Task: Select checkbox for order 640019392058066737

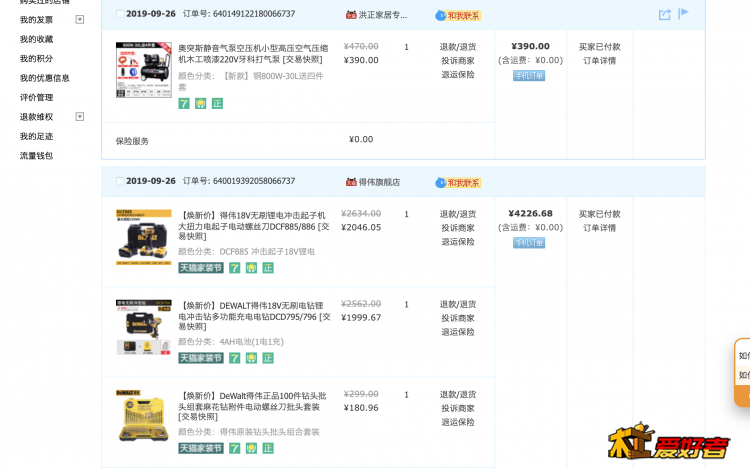Action: coord(120,181)
